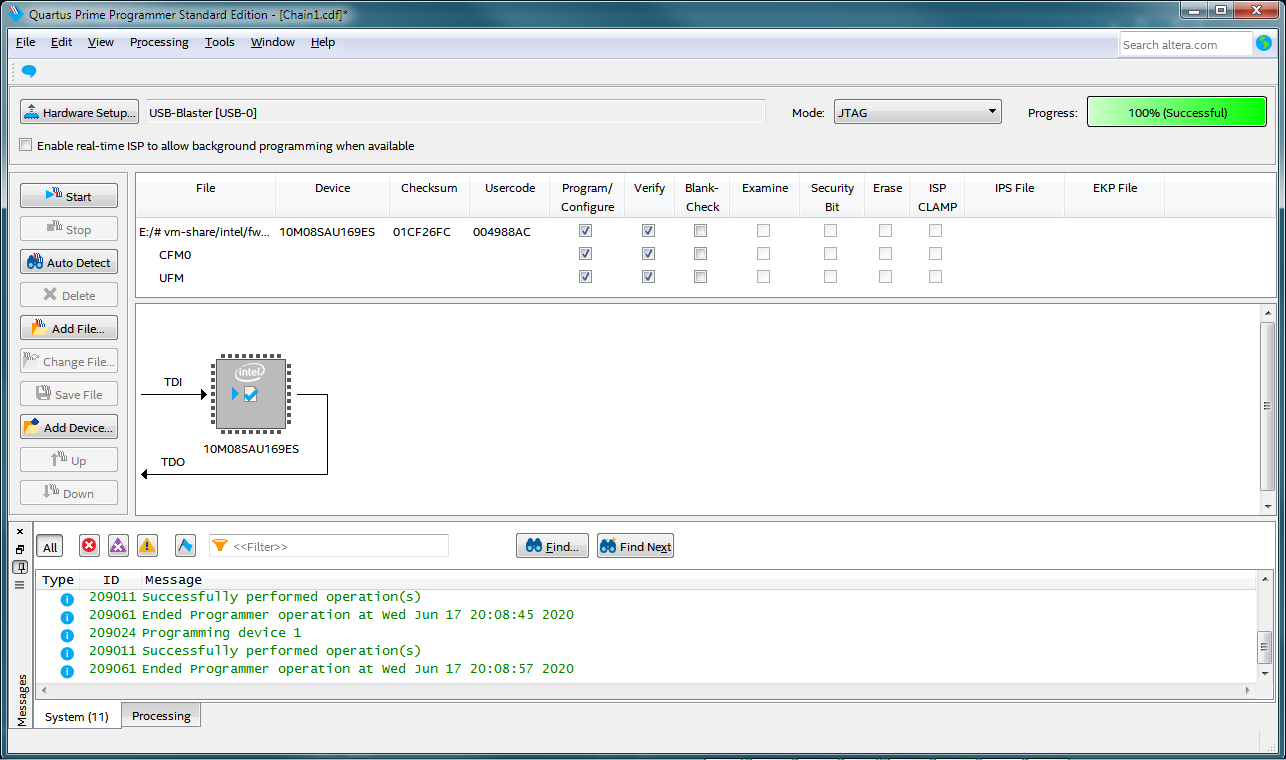
Task: Click the Find Next button
Action: (635, 546)
